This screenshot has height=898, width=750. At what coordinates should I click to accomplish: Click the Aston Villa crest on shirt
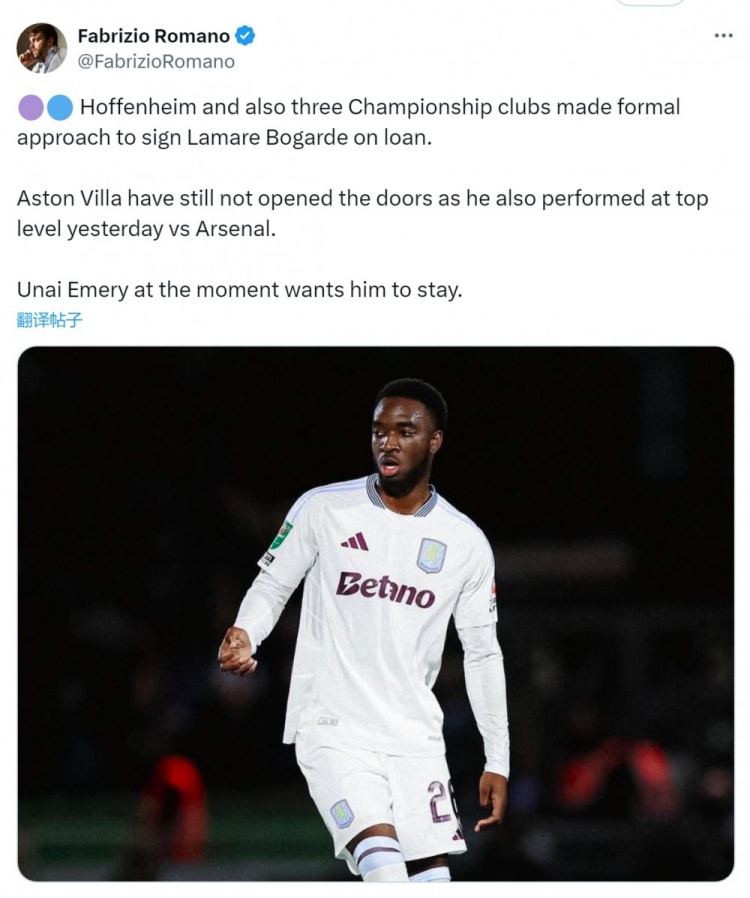point(431,556)
